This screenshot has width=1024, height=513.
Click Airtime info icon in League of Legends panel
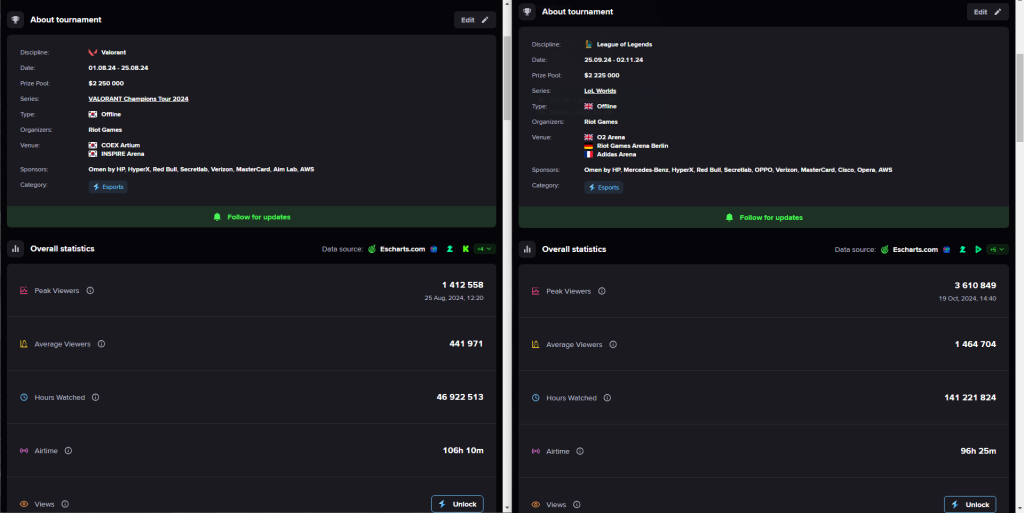580,451
